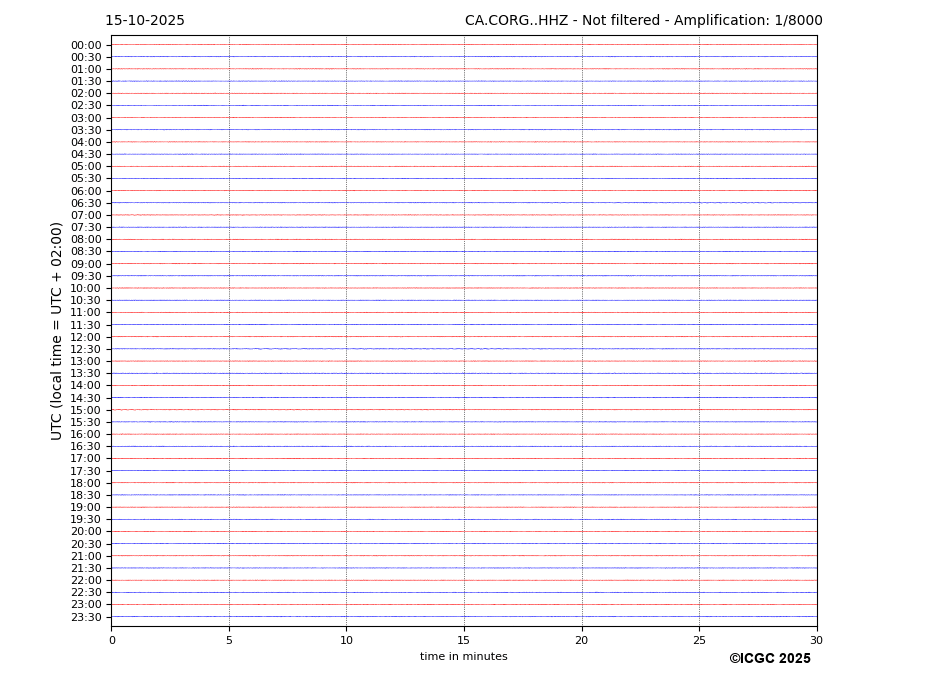Click the 10 minute x-axis tick label
Viewport: 927px width, 696px height.
pyautogui.click(x=346, y=640)
